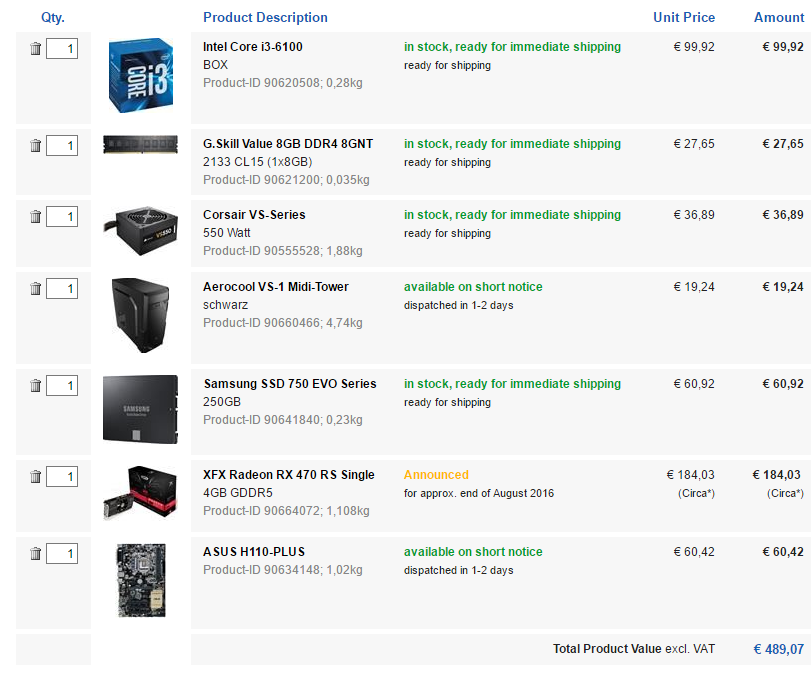Image resolution: width=811 pixels, height=675 pixels.
Task: Open Intel Core i3-6100 product title
Action: point(252,47)
